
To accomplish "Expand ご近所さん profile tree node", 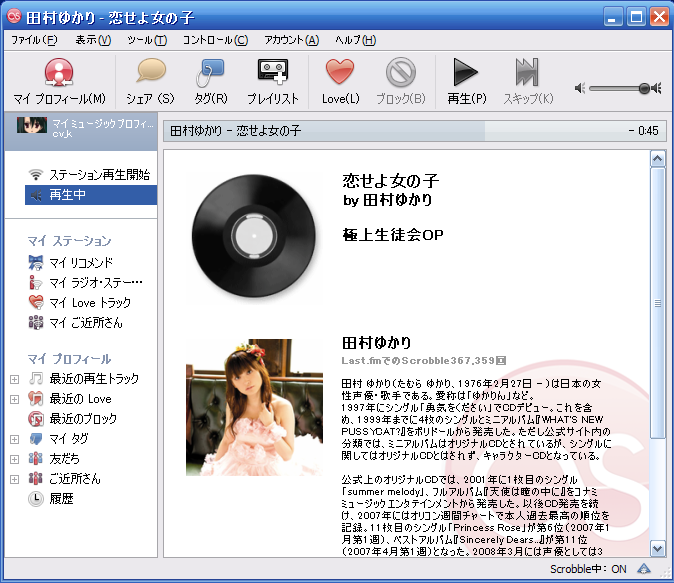I will tap(14, 479).
